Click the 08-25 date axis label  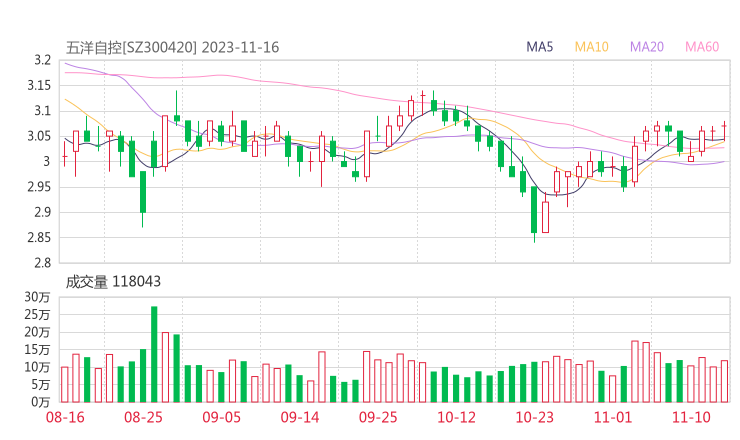pyautogui.click(x=143, y=417)
